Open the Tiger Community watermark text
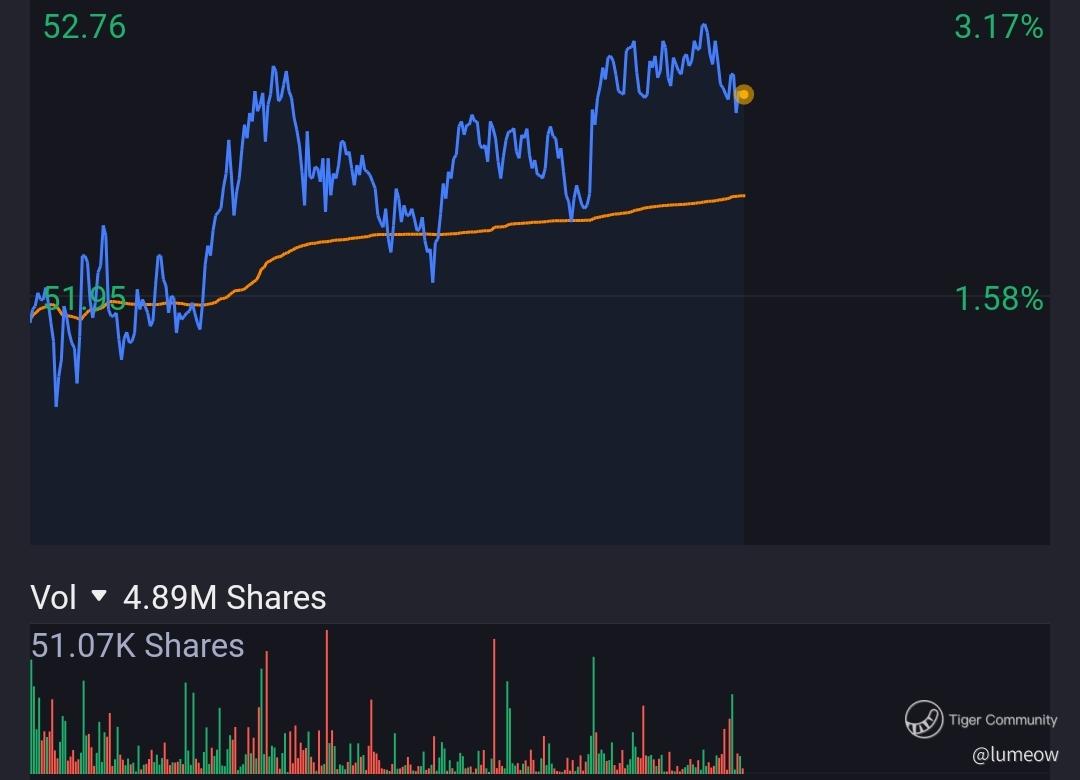This screenshot has width=1080, height=780. 1002,720
